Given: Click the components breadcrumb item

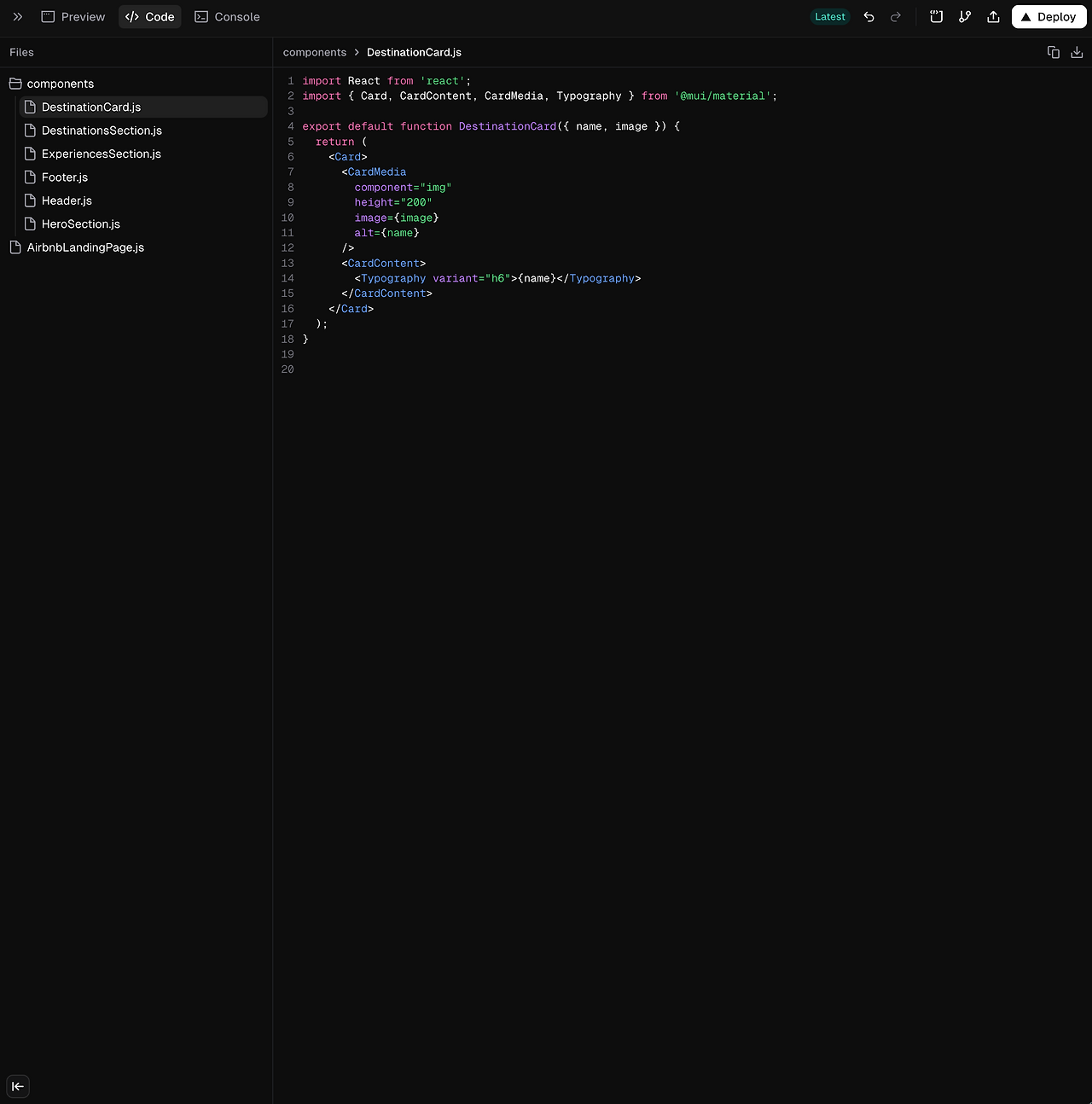Looking at the screenshot, I should [315, 52].
